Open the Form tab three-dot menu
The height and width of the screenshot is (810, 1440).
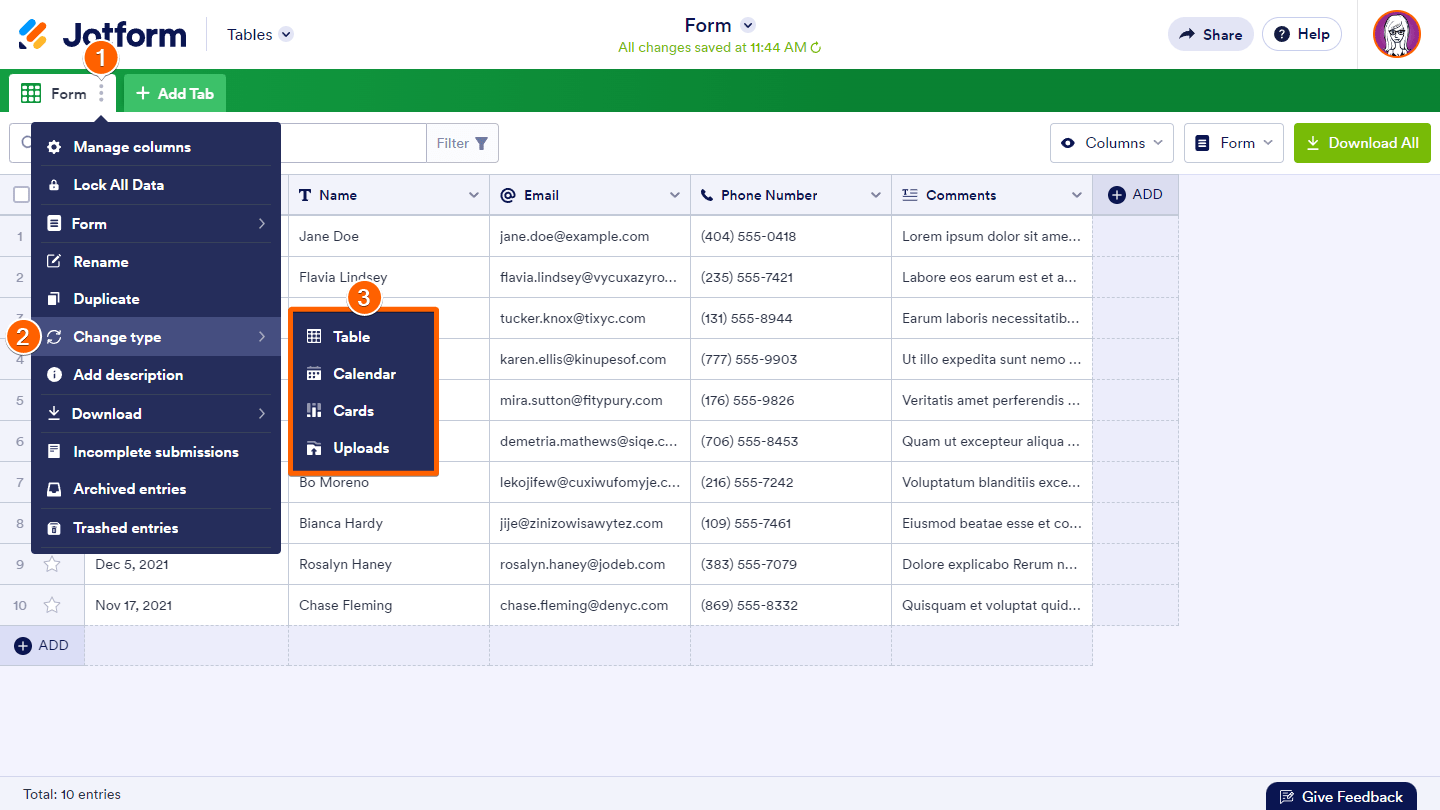tap(101, 94)
